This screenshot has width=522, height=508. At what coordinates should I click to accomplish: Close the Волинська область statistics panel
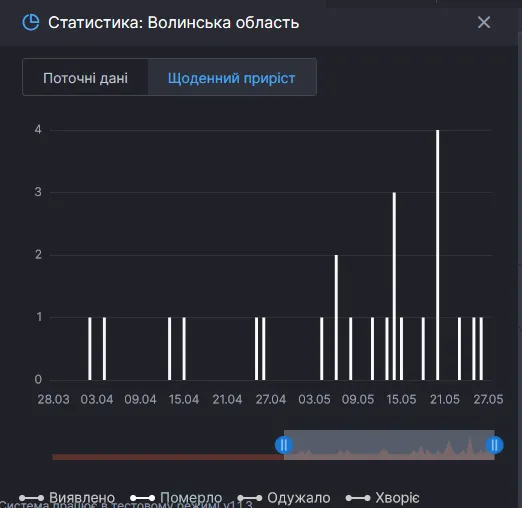(484, 23)
